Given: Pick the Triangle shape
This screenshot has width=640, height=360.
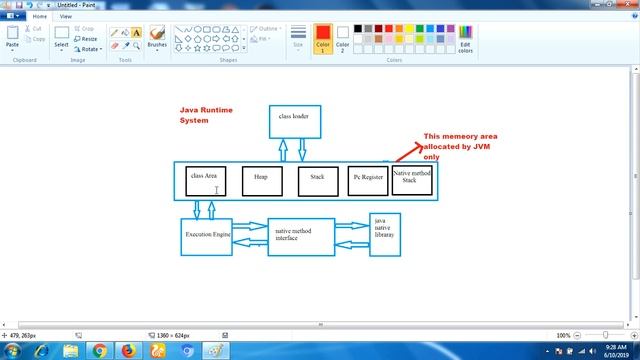Looking at the screenshot, I should coord(236,29).
